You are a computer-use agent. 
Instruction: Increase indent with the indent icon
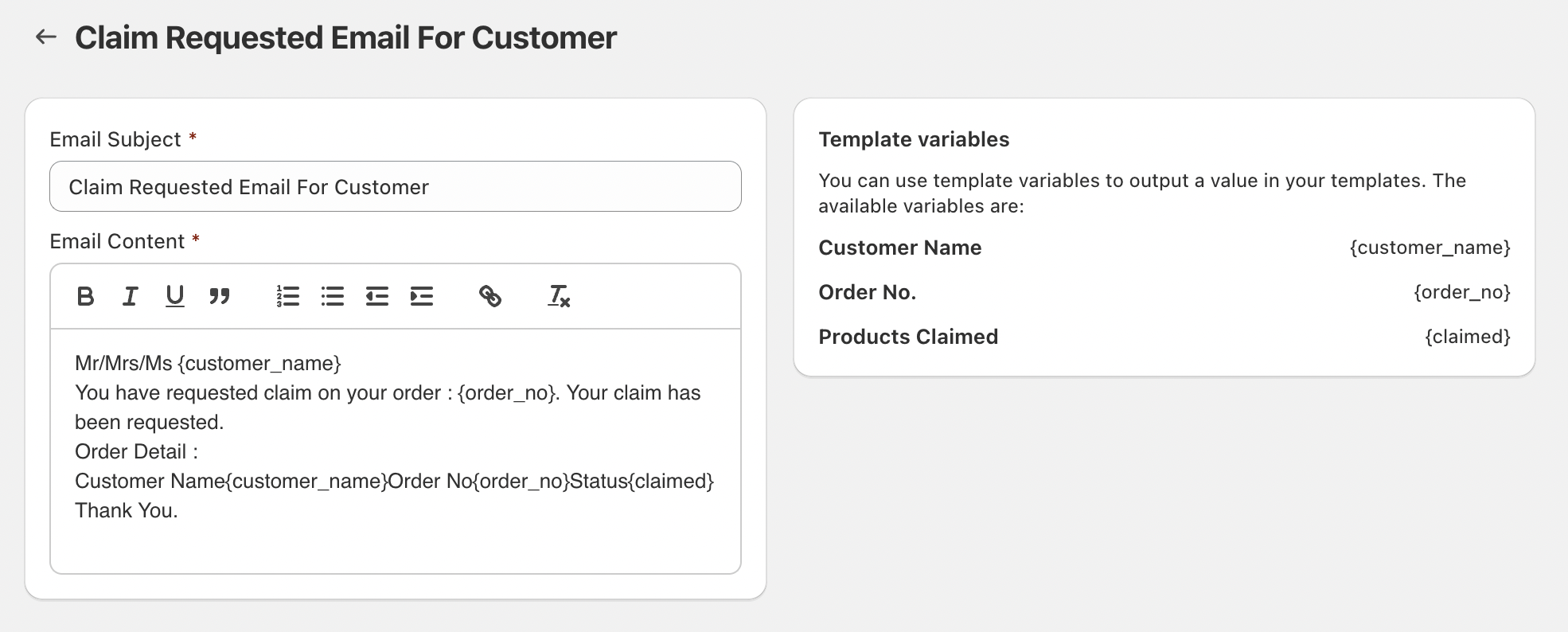tap(421, 296)
